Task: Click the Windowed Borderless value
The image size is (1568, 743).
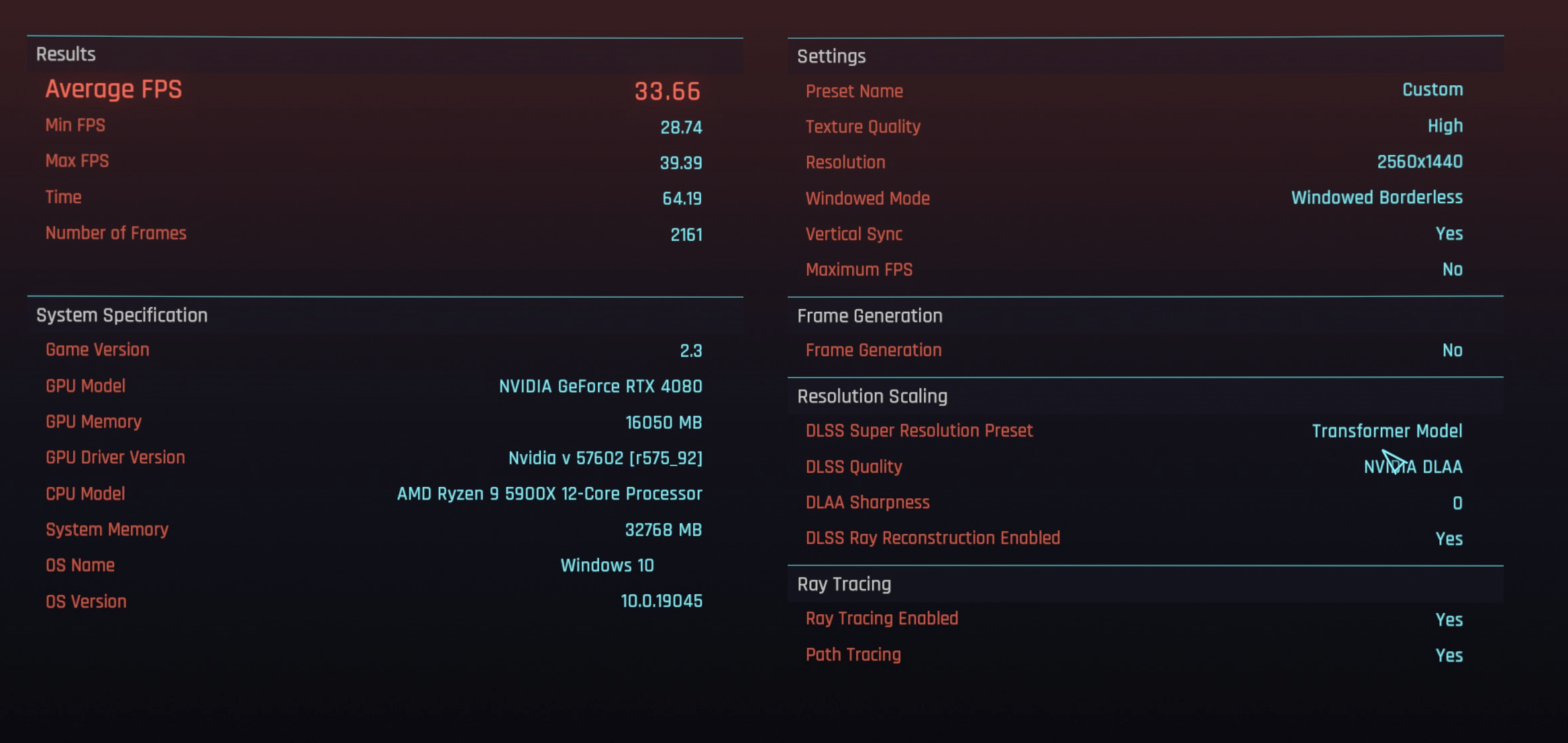Action: click(1376, 198)
